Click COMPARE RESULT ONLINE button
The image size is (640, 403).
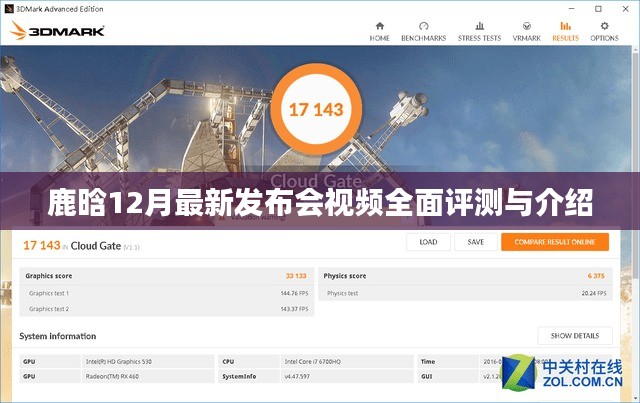click(555, 242)
